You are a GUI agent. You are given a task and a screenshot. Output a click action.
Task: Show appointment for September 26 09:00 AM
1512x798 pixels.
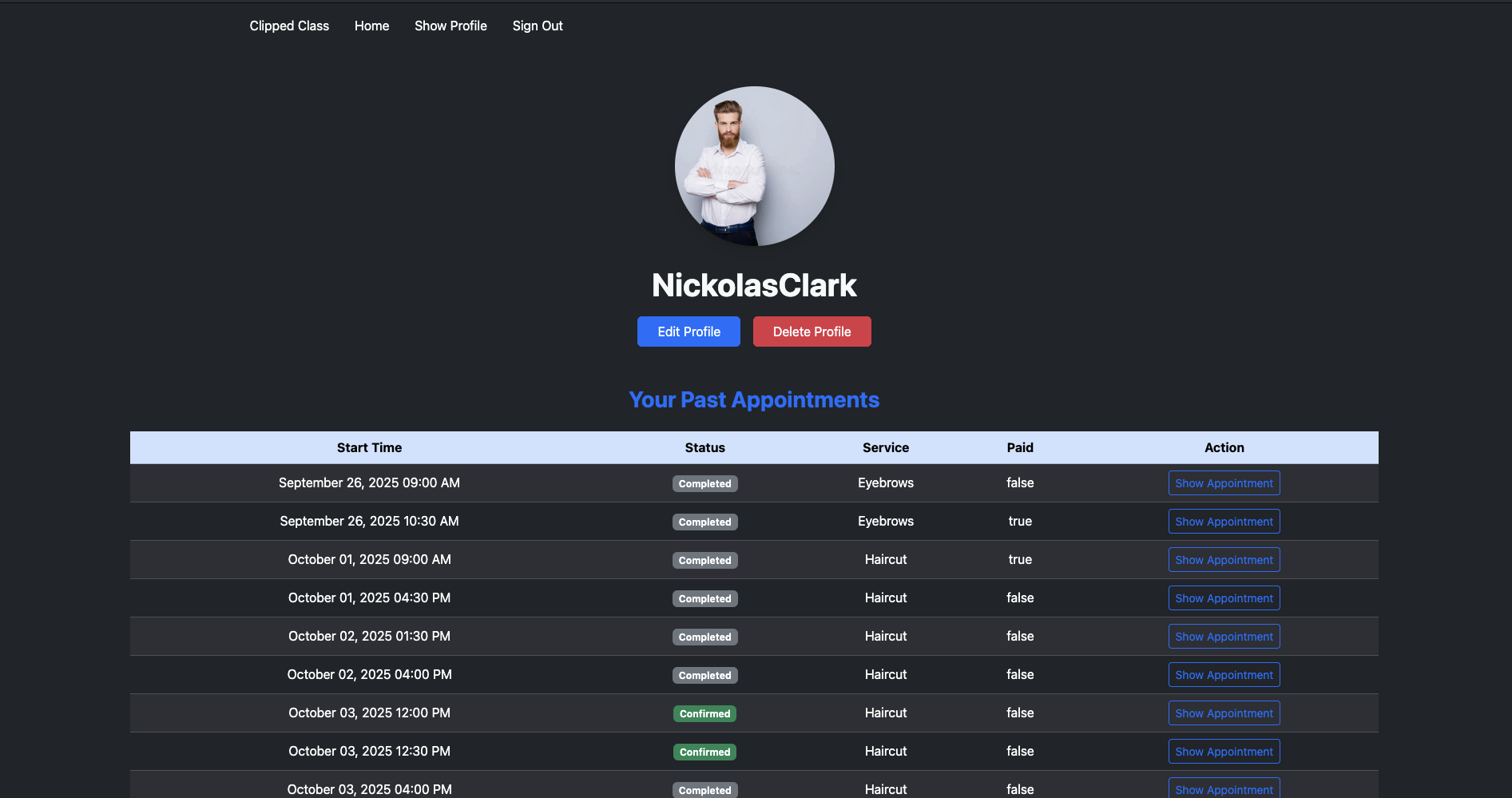point(1224,483)
